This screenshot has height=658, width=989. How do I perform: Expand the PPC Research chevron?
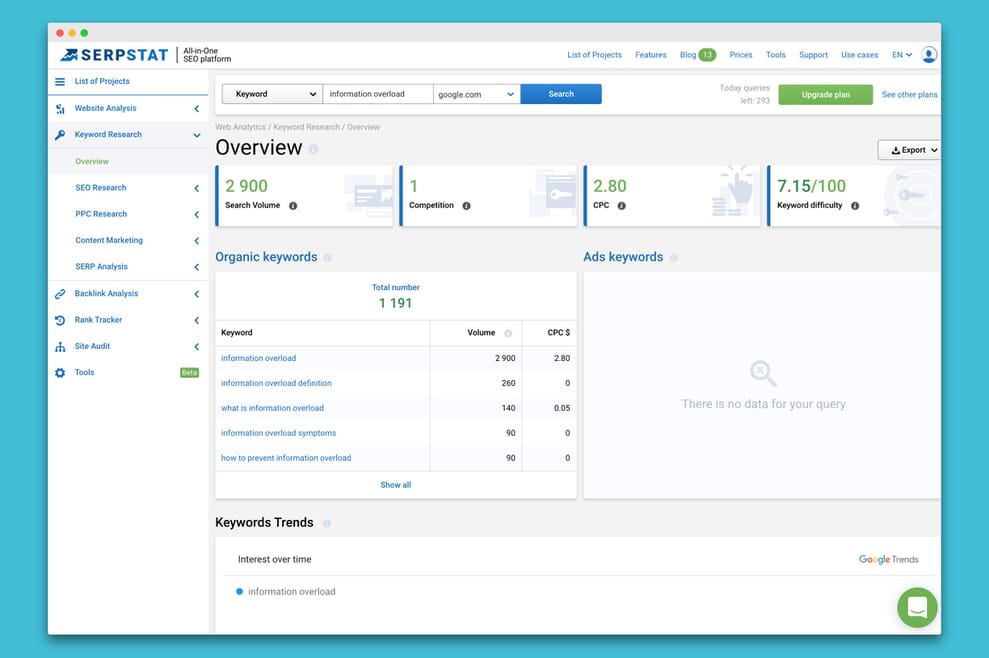pos(197,214)
